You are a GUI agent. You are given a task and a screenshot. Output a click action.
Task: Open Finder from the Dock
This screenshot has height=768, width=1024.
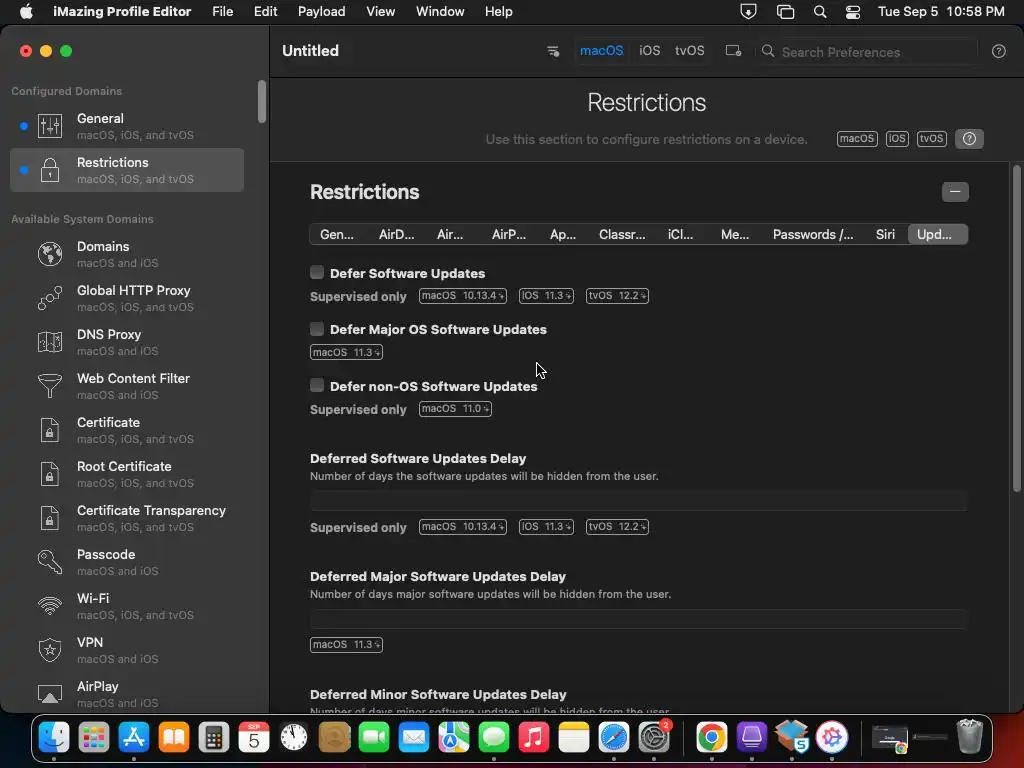pos(54,738)
